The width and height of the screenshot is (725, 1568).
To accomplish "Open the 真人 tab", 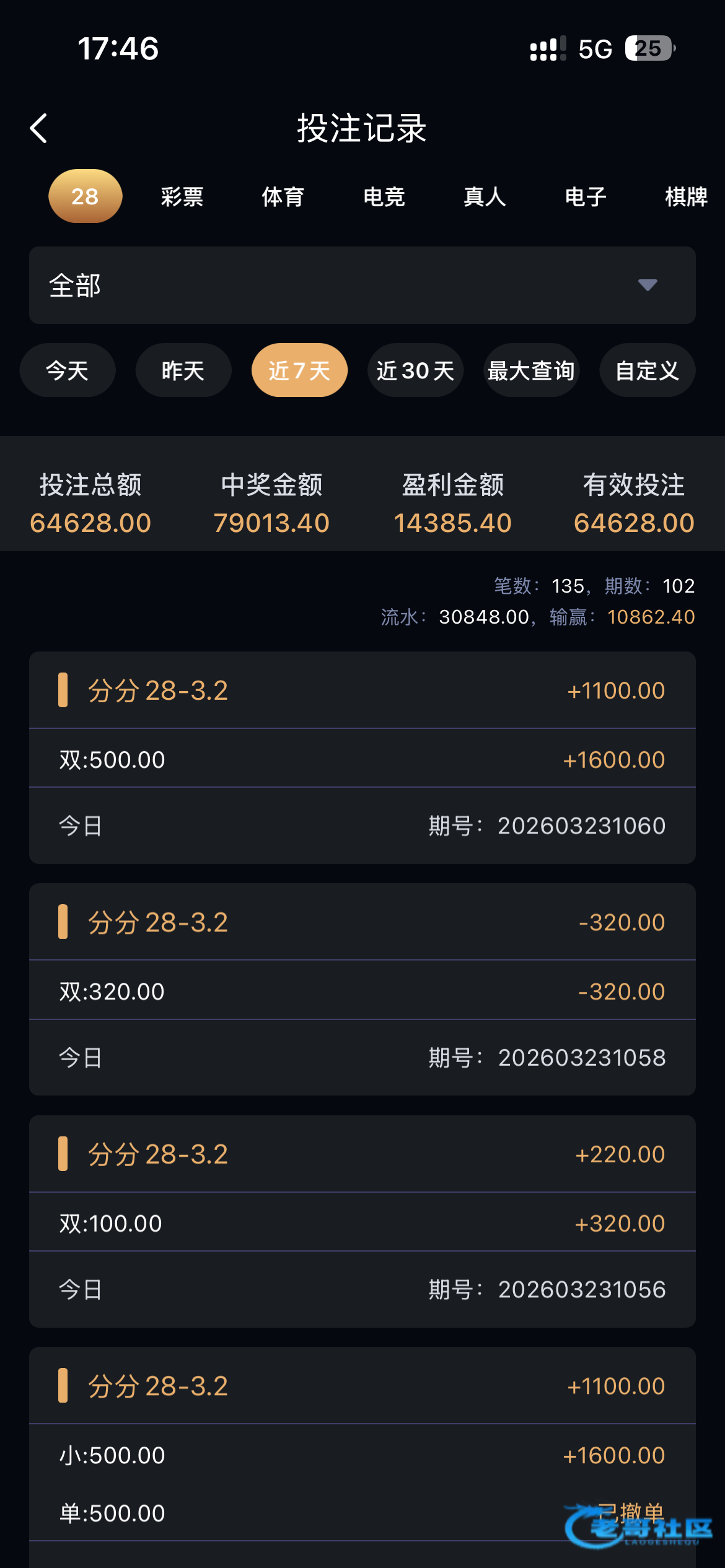I will click(x=485, y=197).
